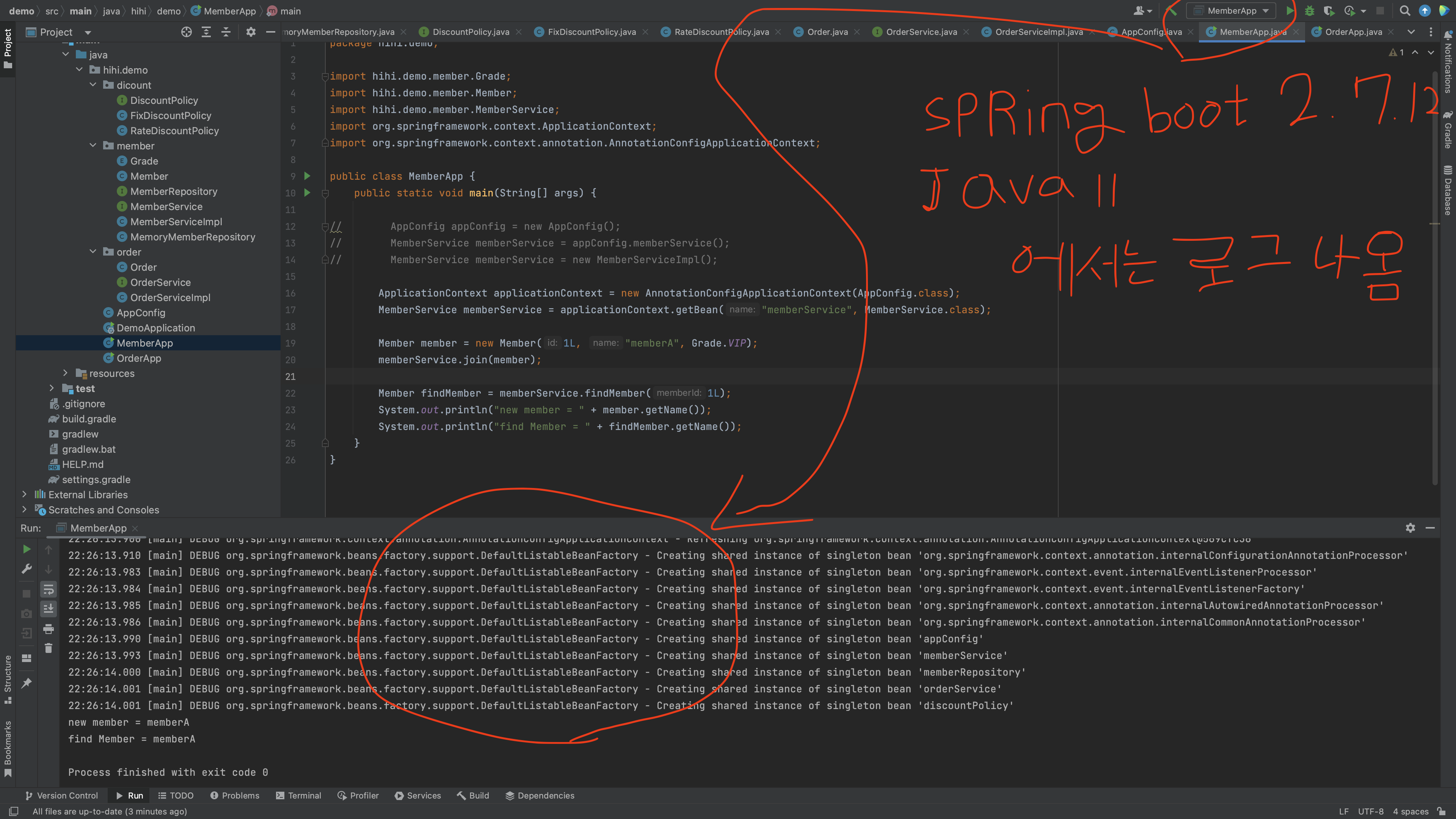
Task: Click the UTF-8 encoding status entry
Action: [x=1371, y=811]
